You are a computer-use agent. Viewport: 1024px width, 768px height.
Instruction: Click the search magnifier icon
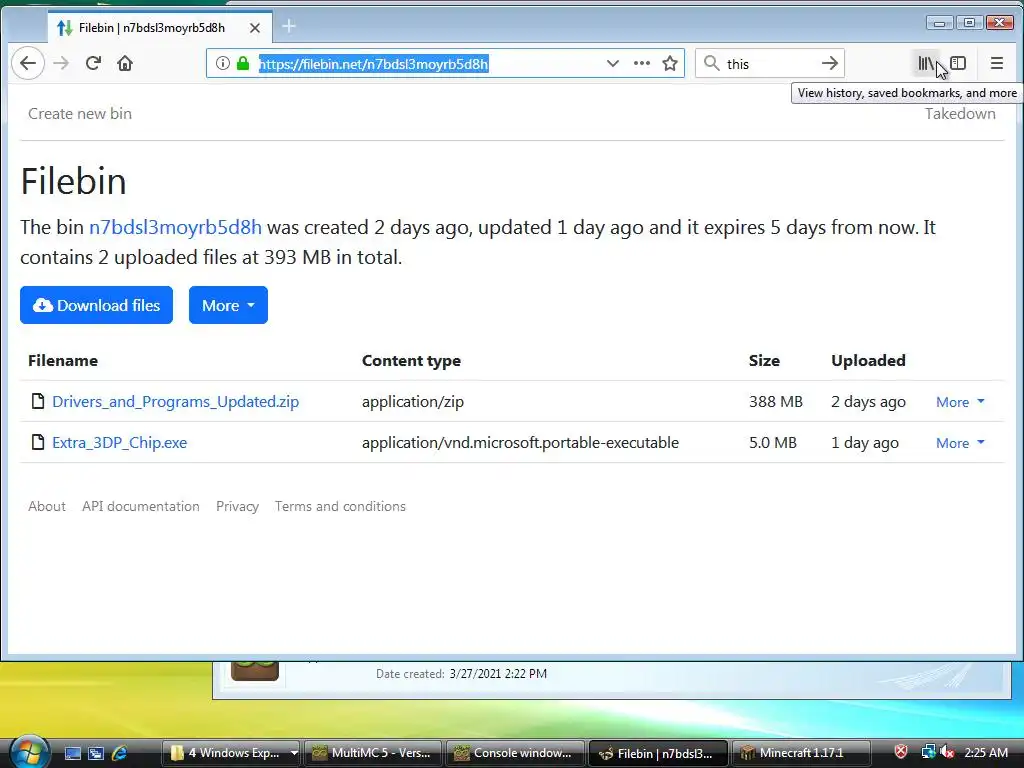[x=712, y=63]
